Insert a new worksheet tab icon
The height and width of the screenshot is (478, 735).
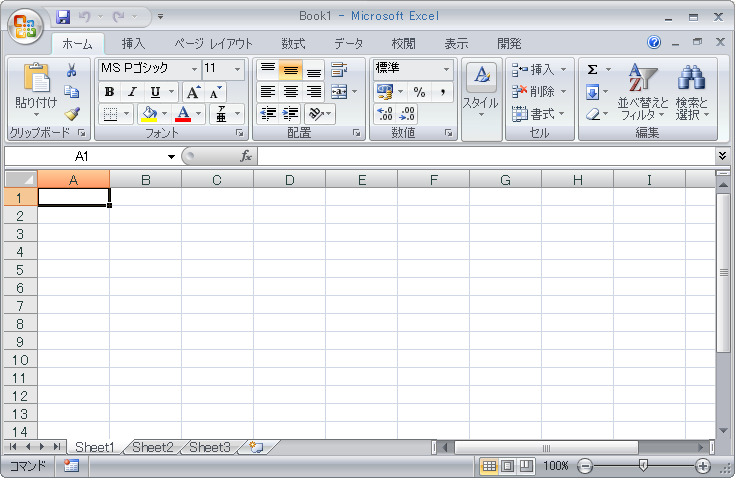tap(256, 447)
